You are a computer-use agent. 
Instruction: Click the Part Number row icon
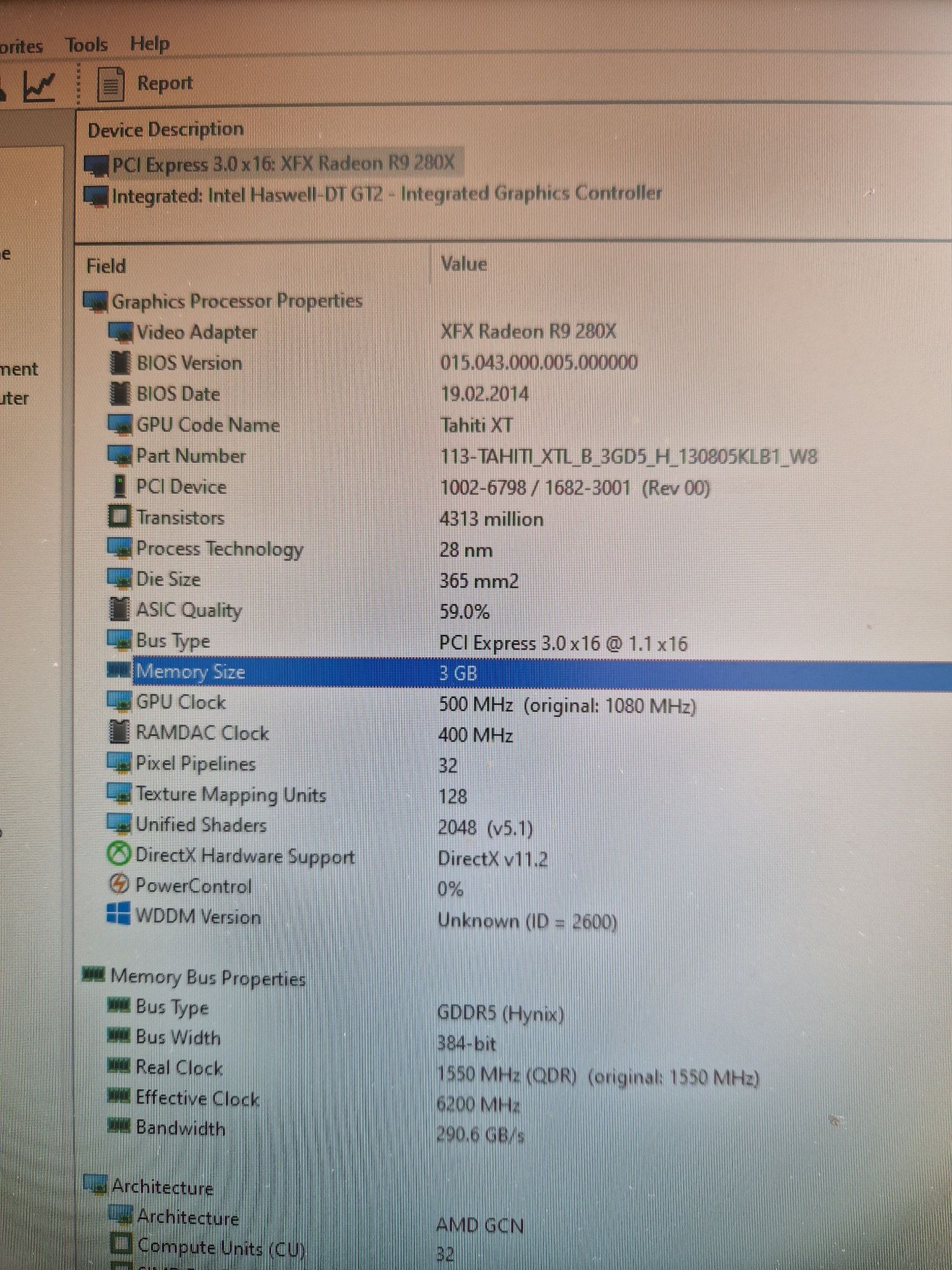[120, 456]
